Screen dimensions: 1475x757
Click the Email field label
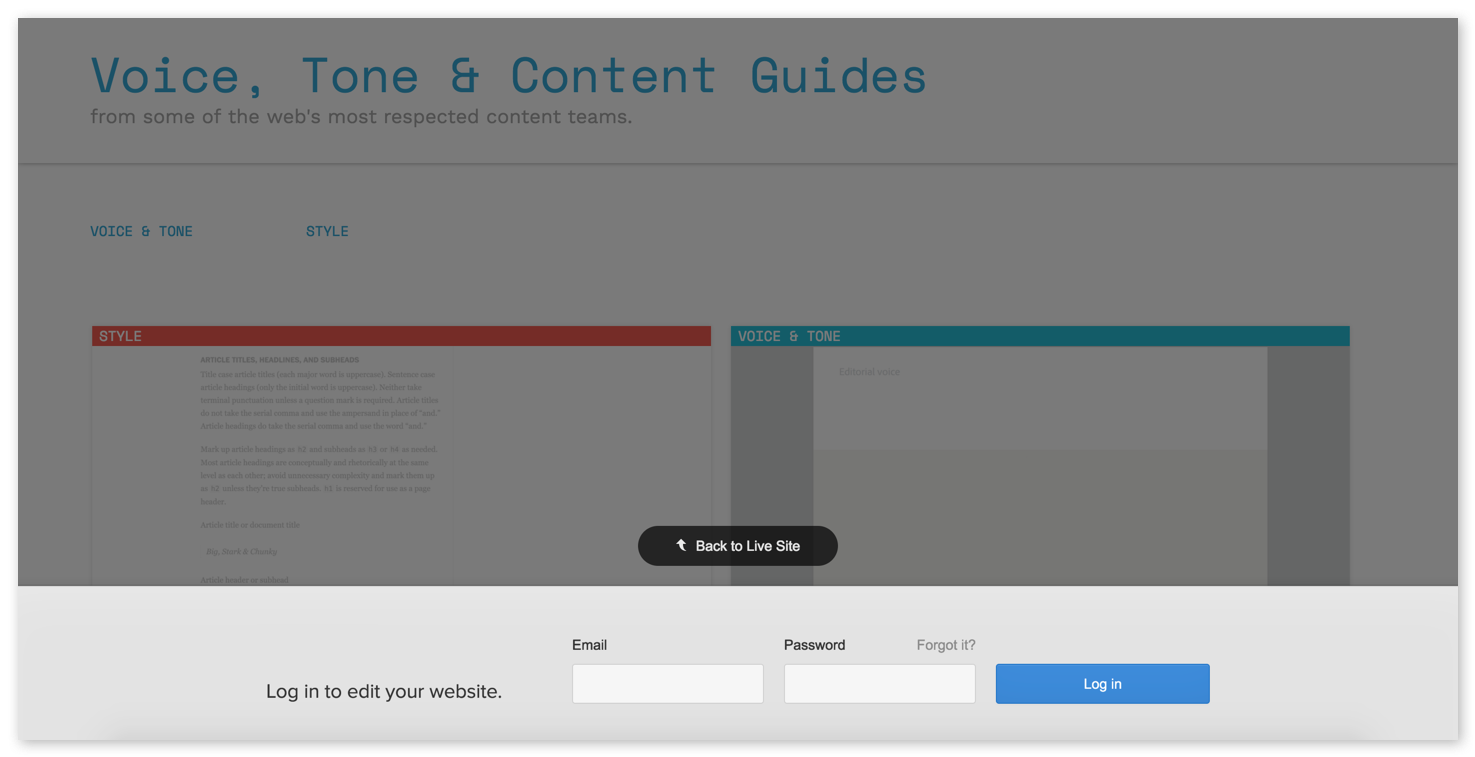pyautogui.click(x=589, y=645)
